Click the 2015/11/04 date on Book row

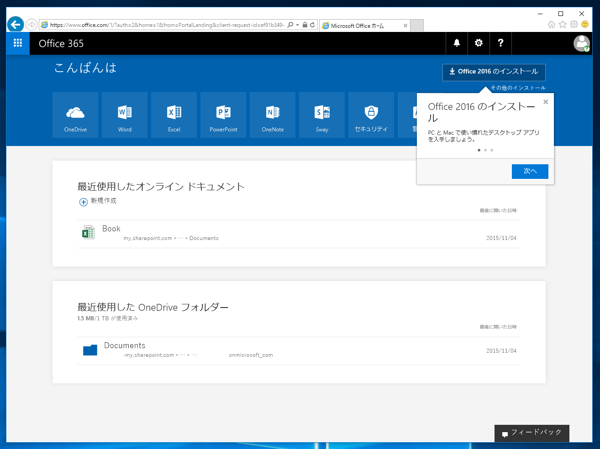coord(501,238)
